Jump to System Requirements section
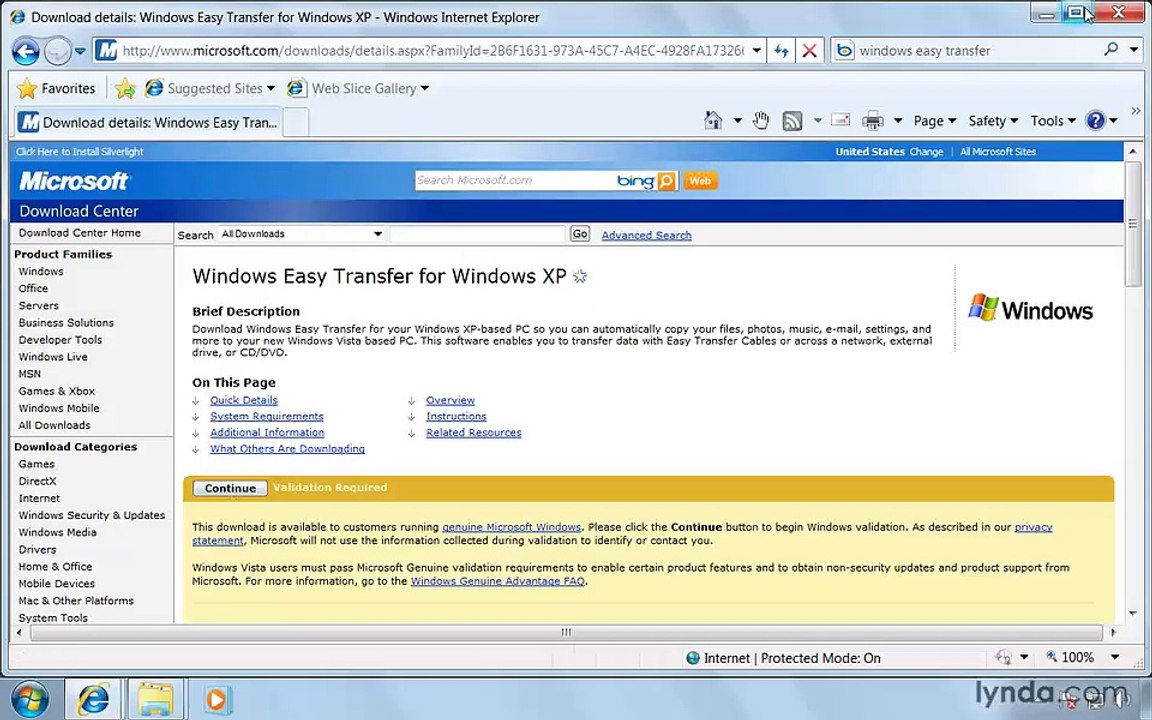Viewport: 1152px width, 720px height. [267, 417]
